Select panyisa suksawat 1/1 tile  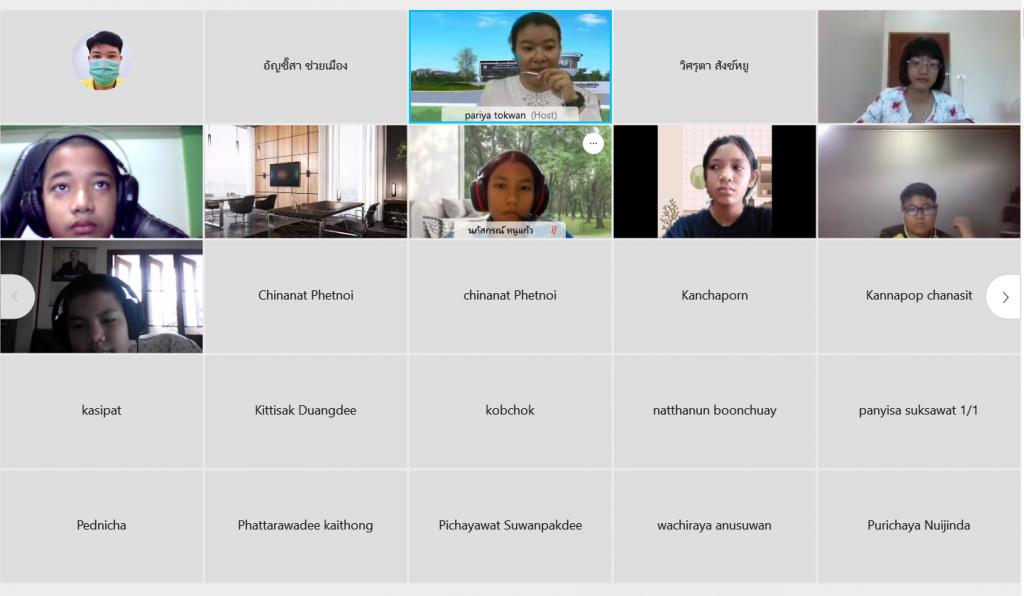919,411
